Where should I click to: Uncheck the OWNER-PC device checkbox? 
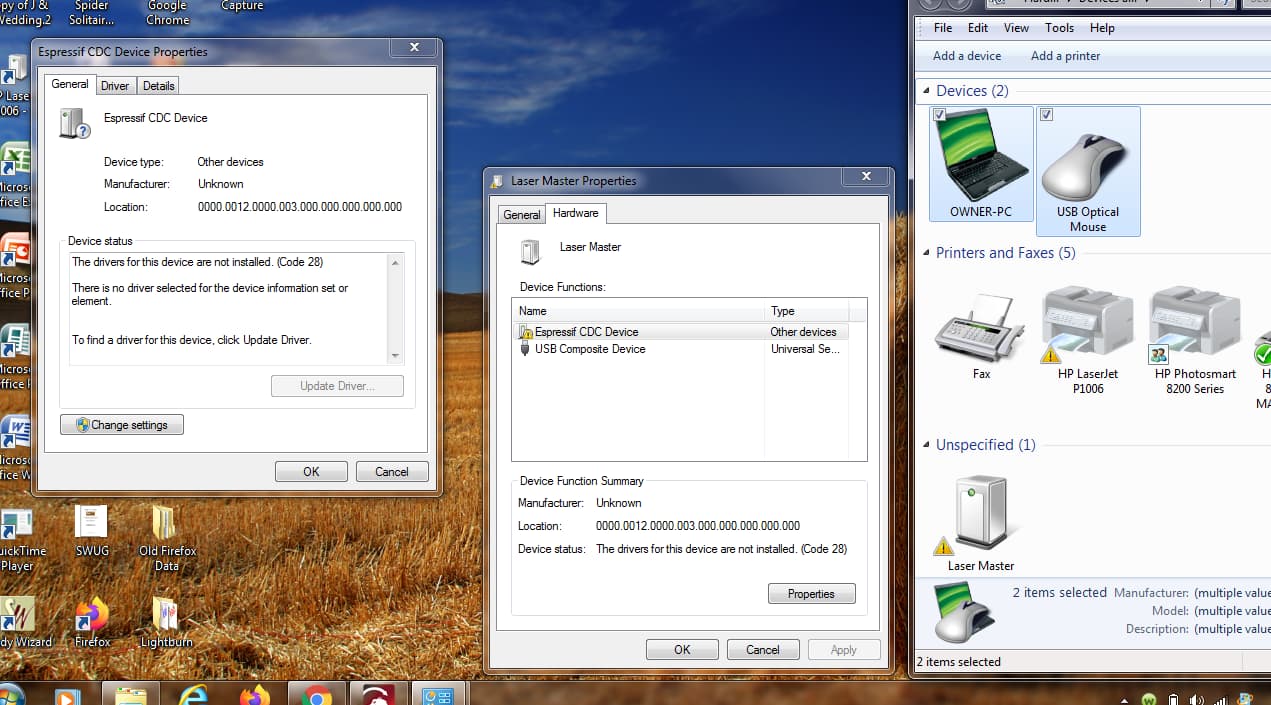click(939, 115)
